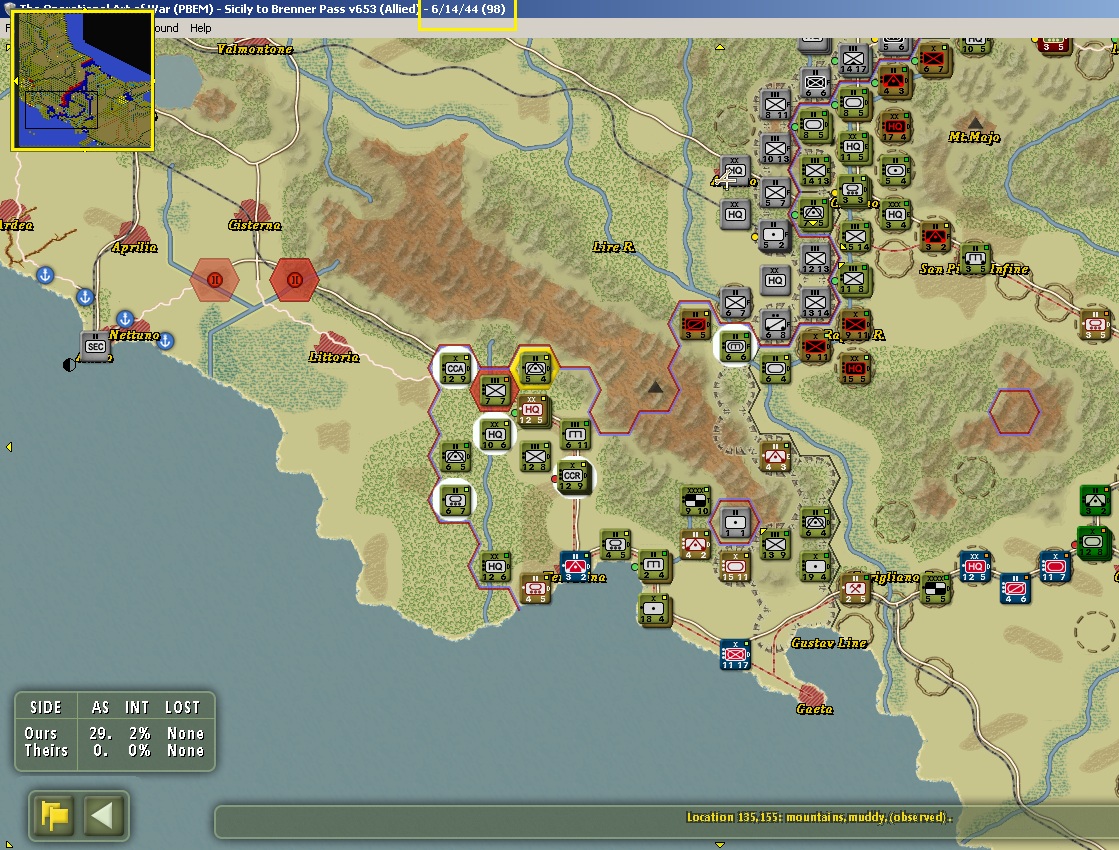Select the blue HQ 12-5 unit

(x=974, y=567)
